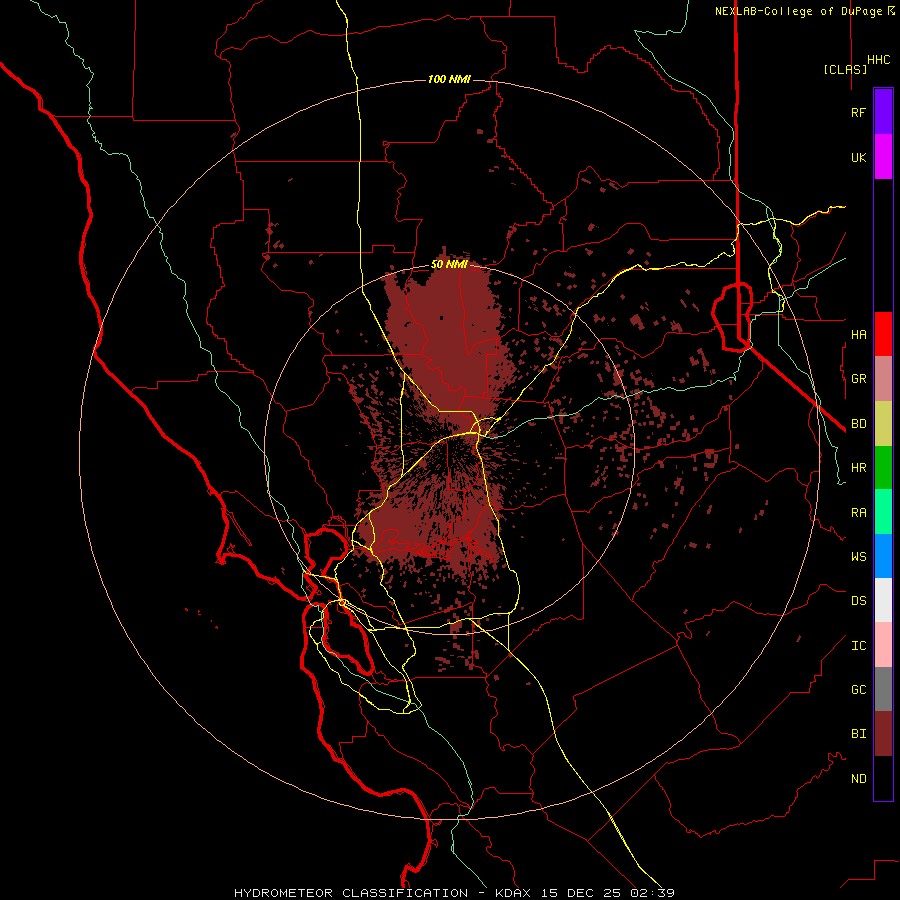
Task: Click the UK magenta color swatch
Action: pos(883,157)
